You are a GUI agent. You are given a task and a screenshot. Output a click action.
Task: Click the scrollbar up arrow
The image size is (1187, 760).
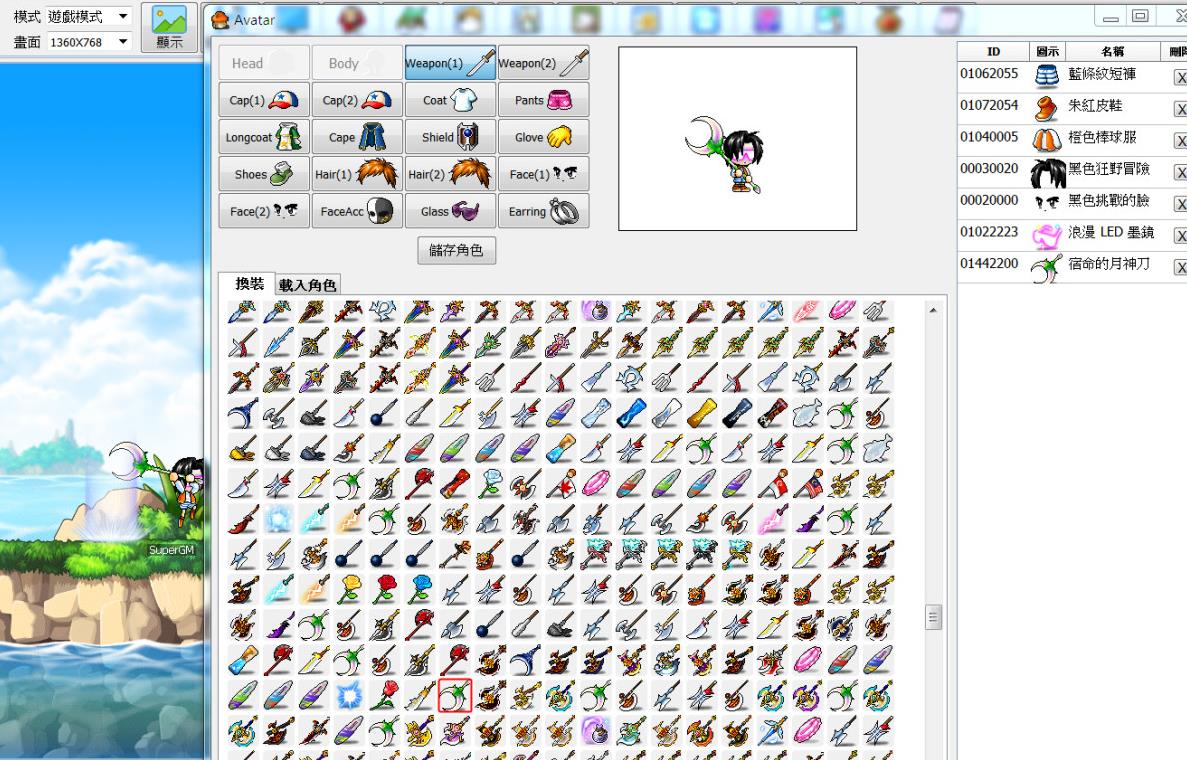click(933, 310)
